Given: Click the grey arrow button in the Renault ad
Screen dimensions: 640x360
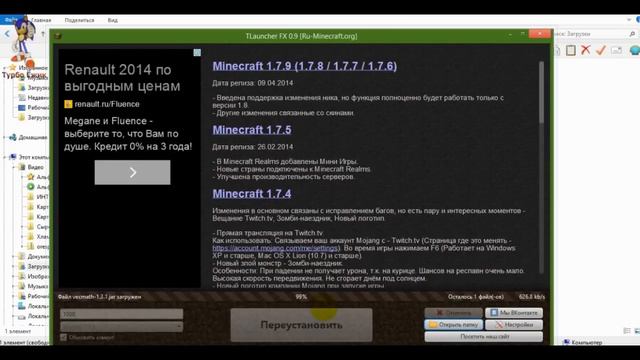Looking at the screenshot, I should (132, 172).
